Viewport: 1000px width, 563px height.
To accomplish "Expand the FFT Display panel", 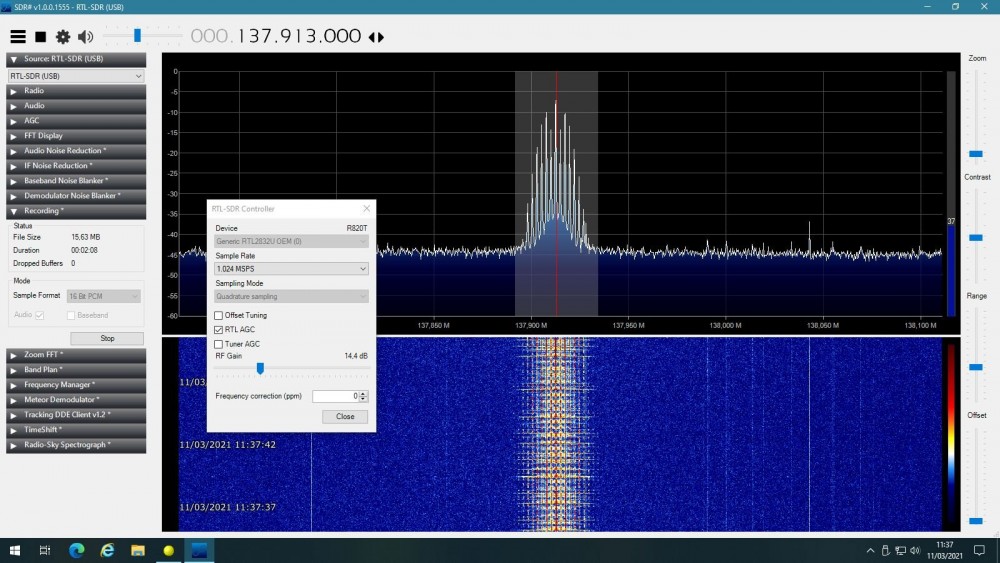I will (x=76, y=136).
